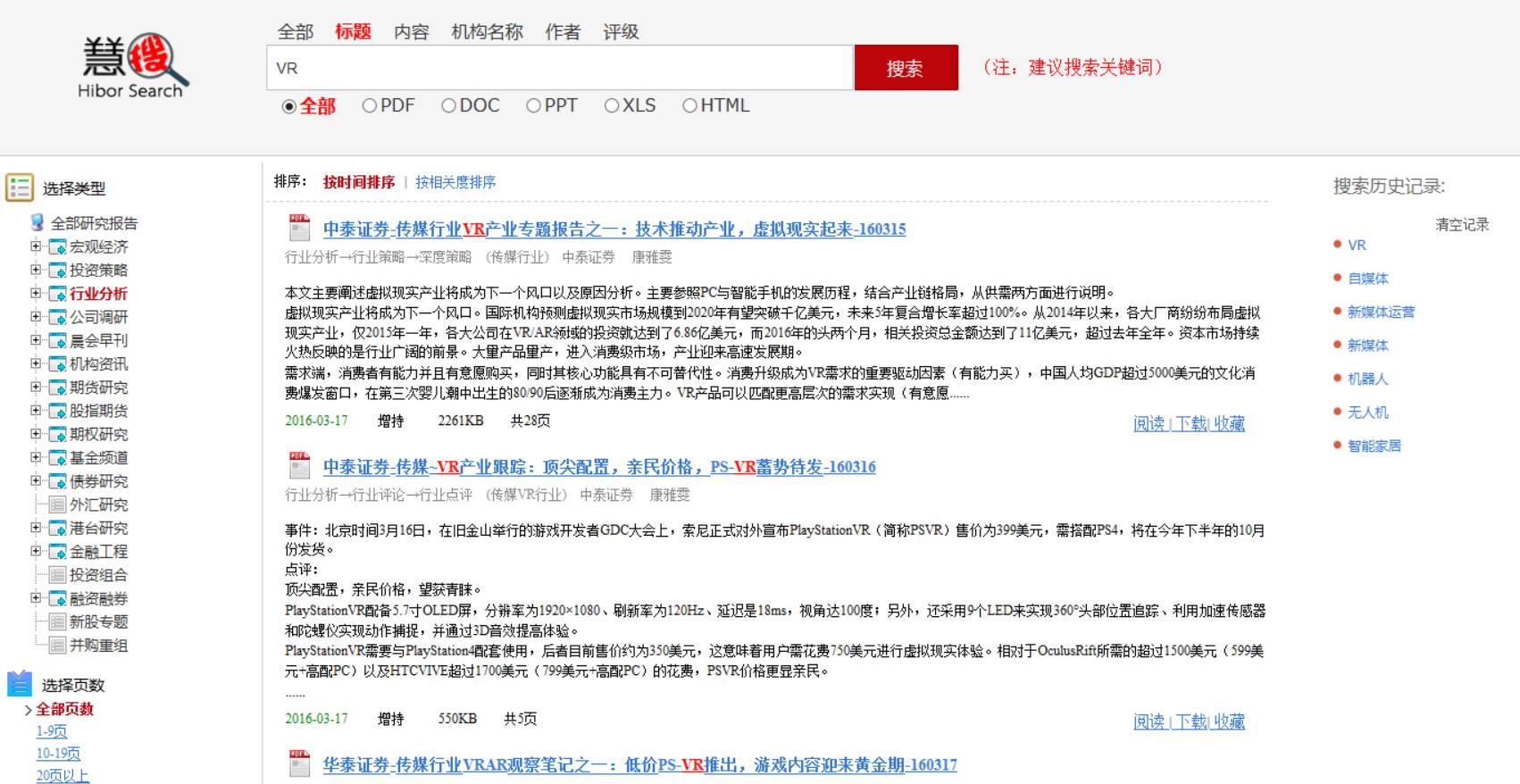The height and width of the screenshot is (784, 1520).
Task: Filter results by 10-19页
Action: pos(58,754)
